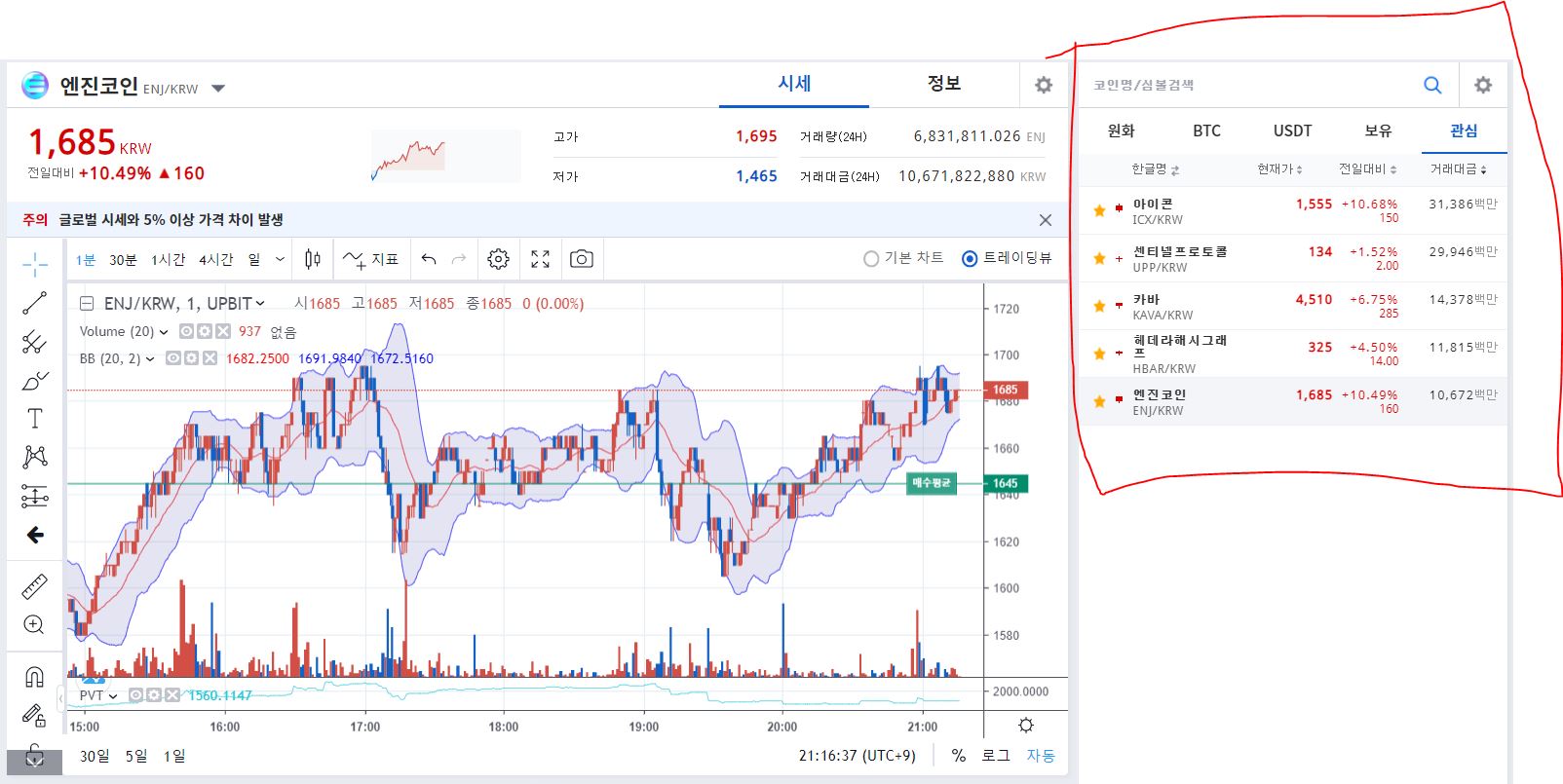This screenshot has height=784, width=1563.
Task: Select the 트레이딩뷰 radio button
Action: click(x=970, y=258)
